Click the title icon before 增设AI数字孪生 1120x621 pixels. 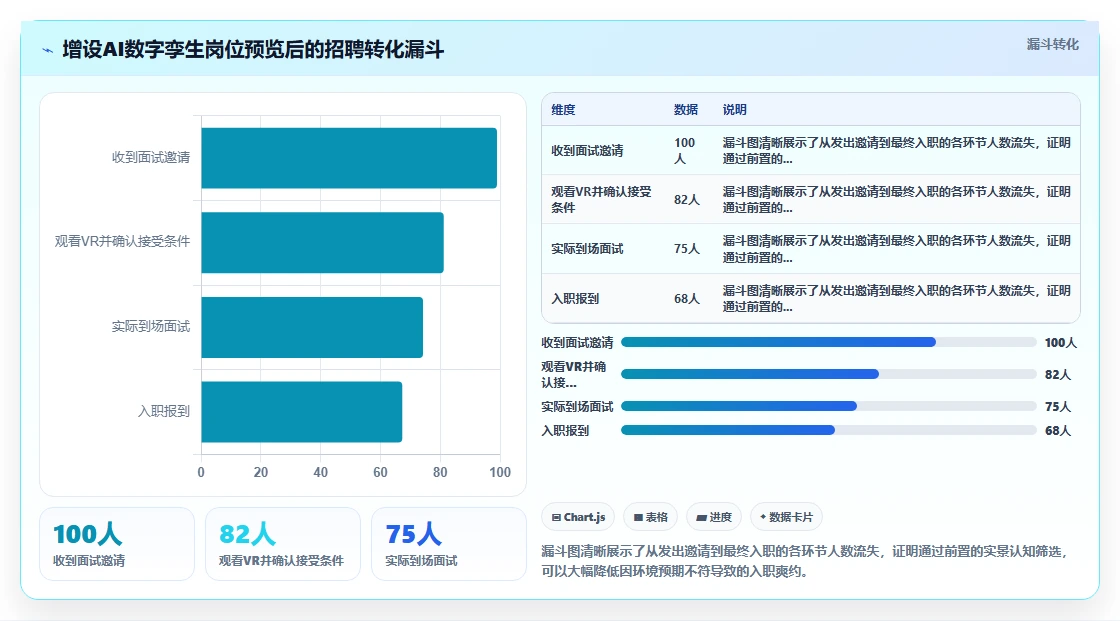(48, 50)
